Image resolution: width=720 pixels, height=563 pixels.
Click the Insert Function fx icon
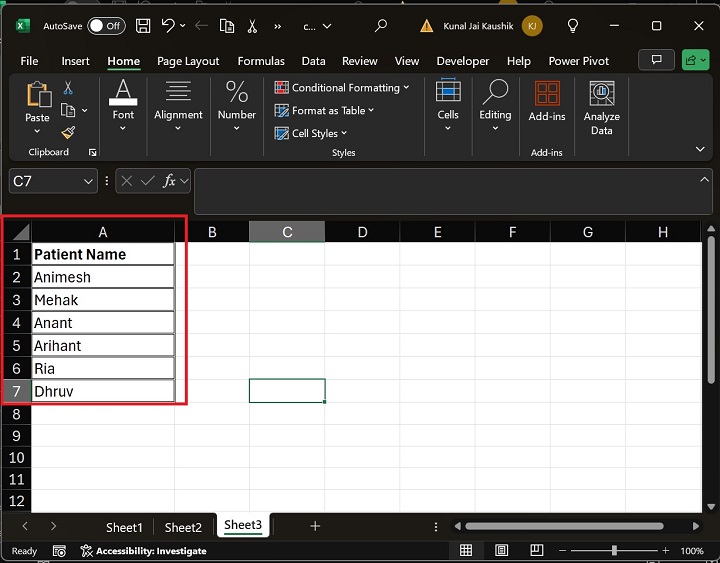point(171,181)
